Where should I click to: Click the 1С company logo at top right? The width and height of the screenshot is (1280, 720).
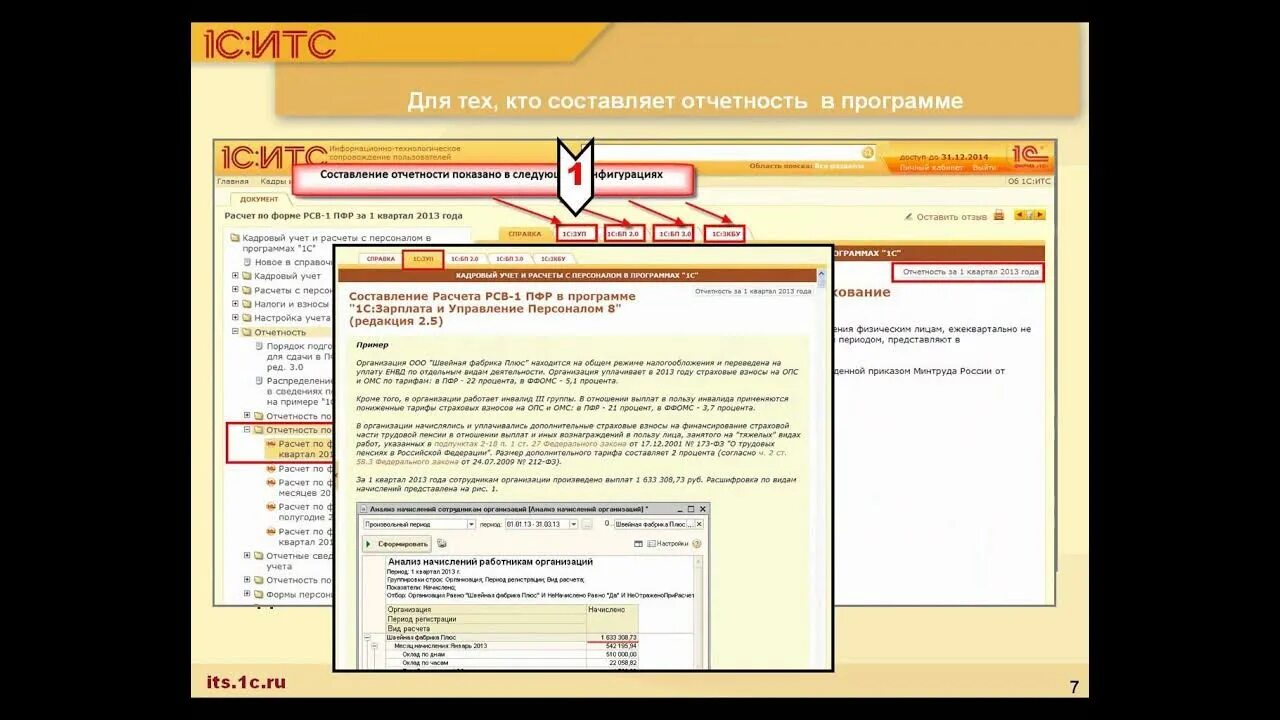click(x=1028, y=155)
